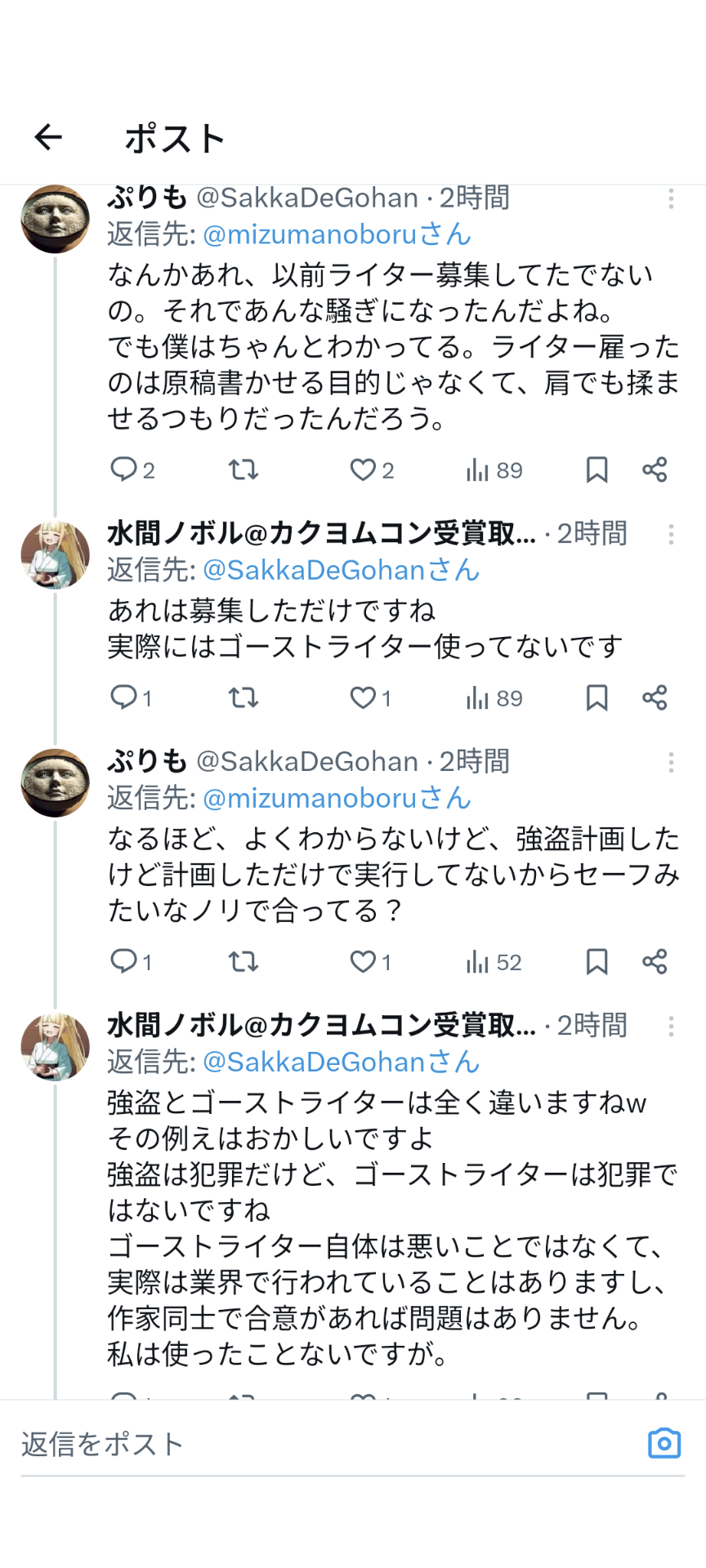This screenshot has height=1568, width=706.
Task: Tap the back arrow beside ポスト
Action: pyautogui.click(x=48, y=137)
